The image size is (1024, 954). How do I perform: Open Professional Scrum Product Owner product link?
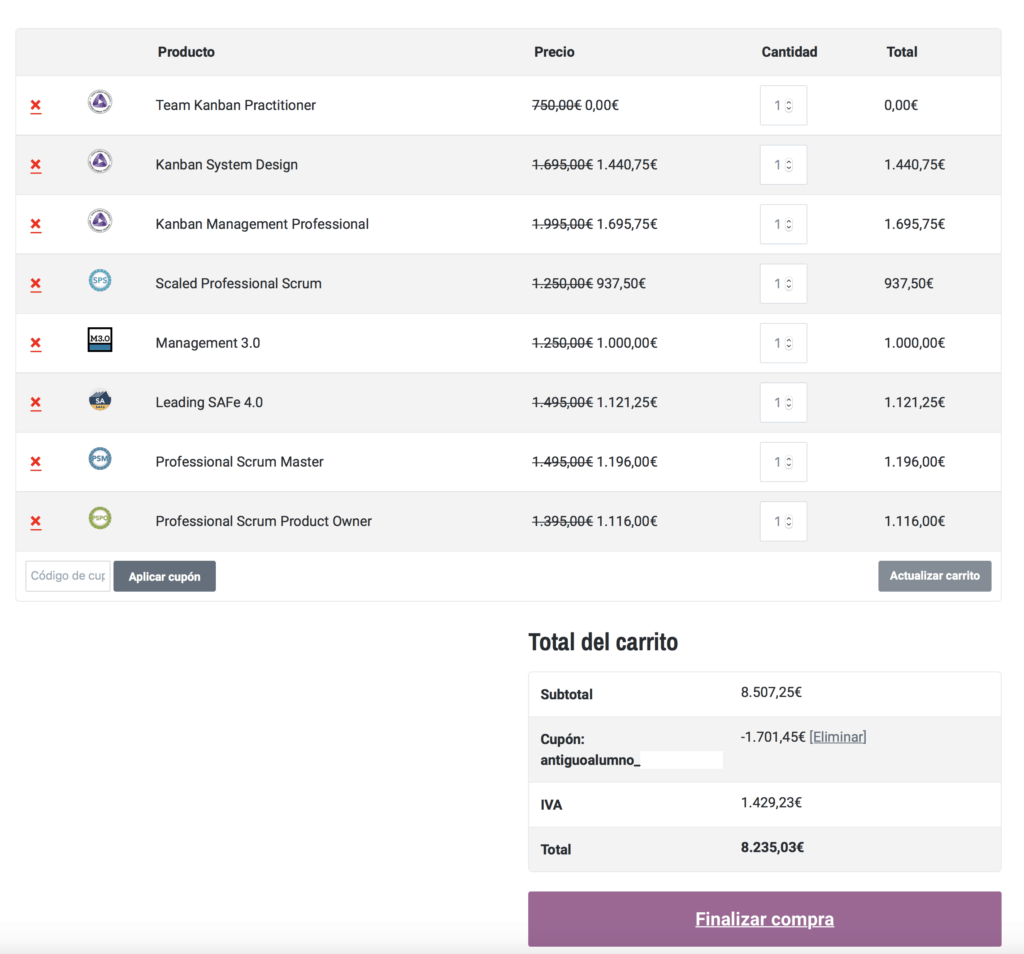pyautogui.click(x=264, y=521)
